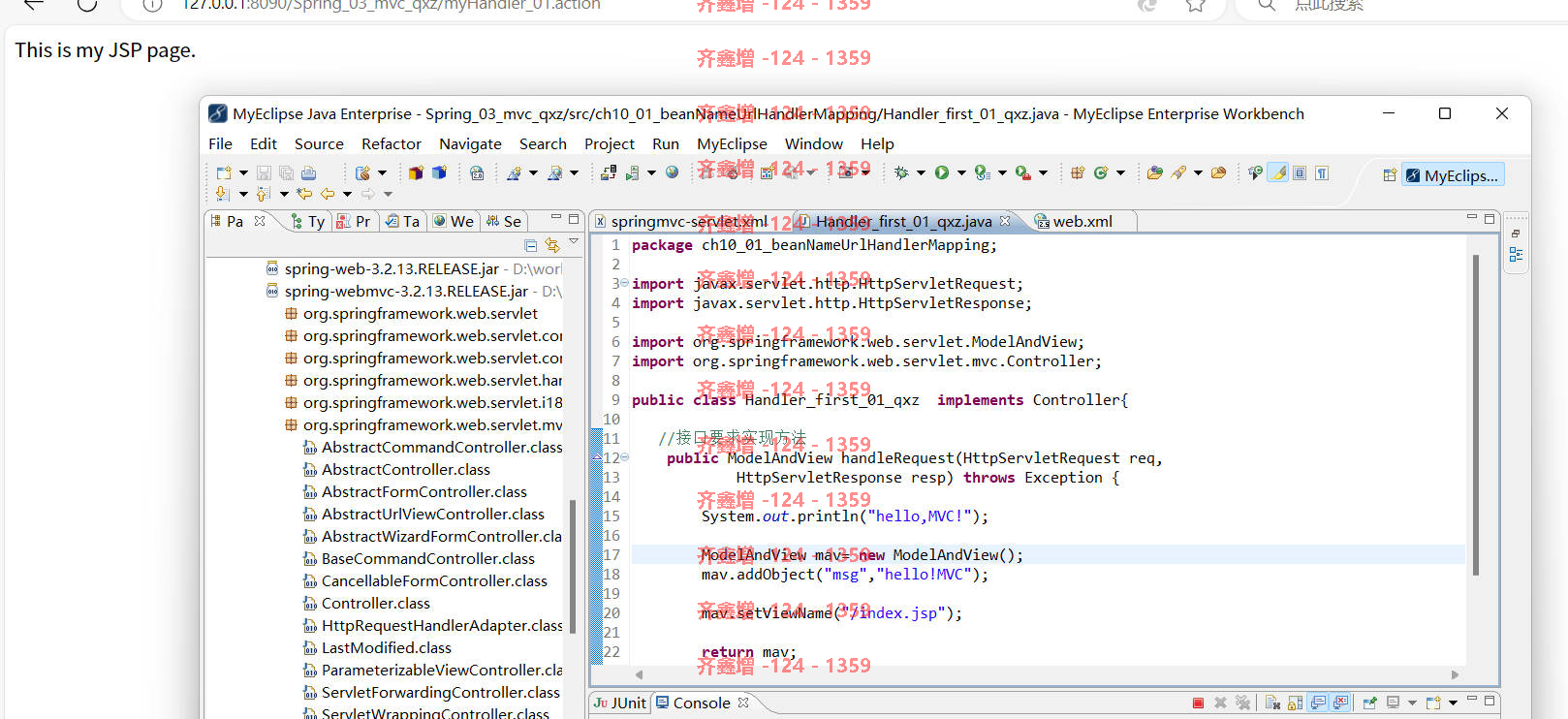Open the Run button dropdown arrow
This screenshot has width=1568, height=719.
(961, 173)
